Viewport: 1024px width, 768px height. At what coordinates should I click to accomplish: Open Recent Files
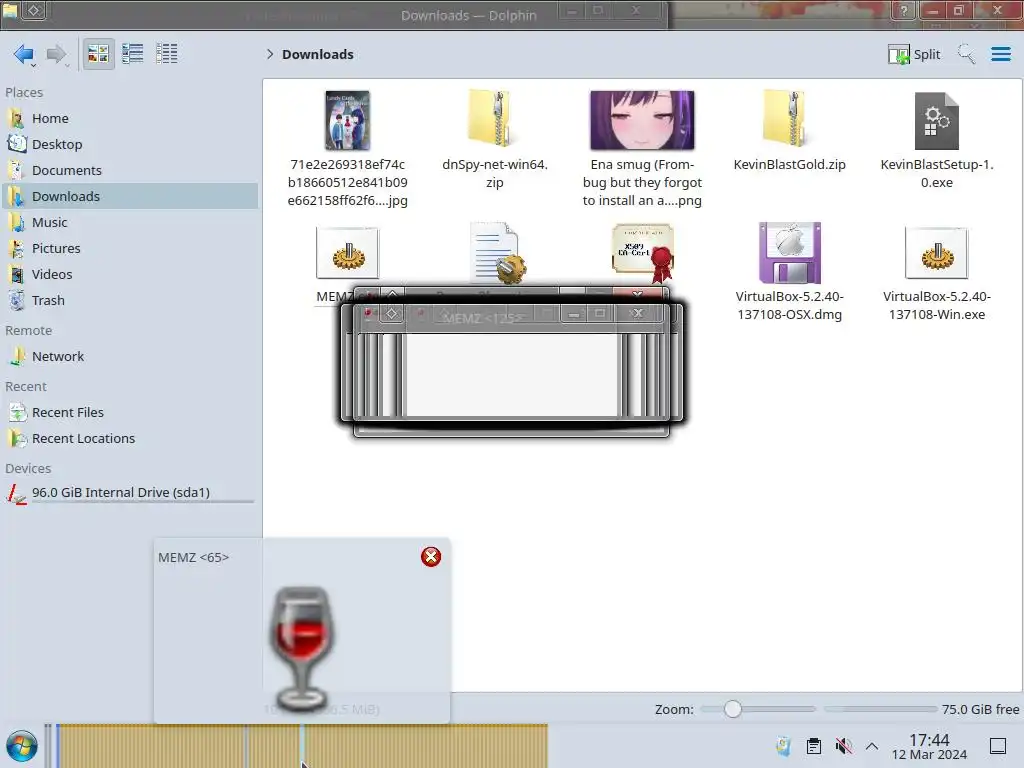click(129, 413)
